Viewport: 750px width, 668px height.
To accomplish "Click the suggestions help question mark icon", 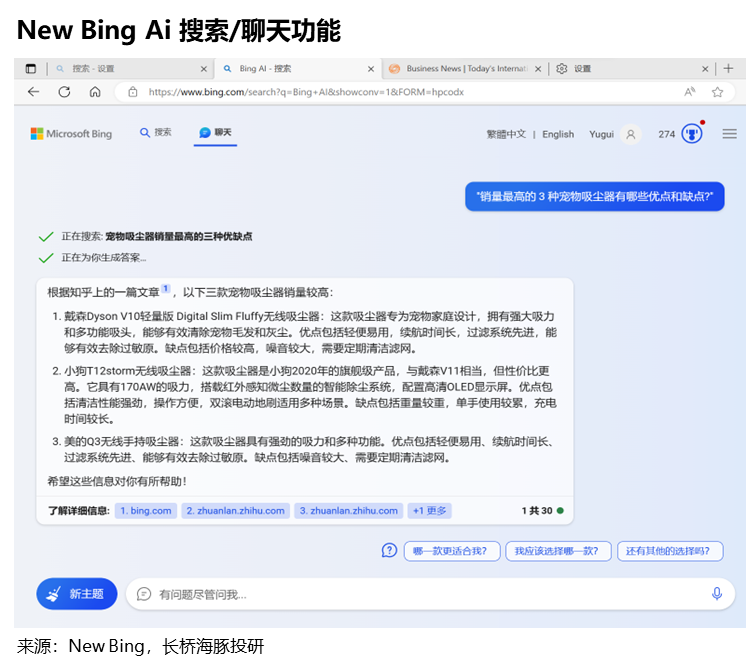I will click(389, 551).
